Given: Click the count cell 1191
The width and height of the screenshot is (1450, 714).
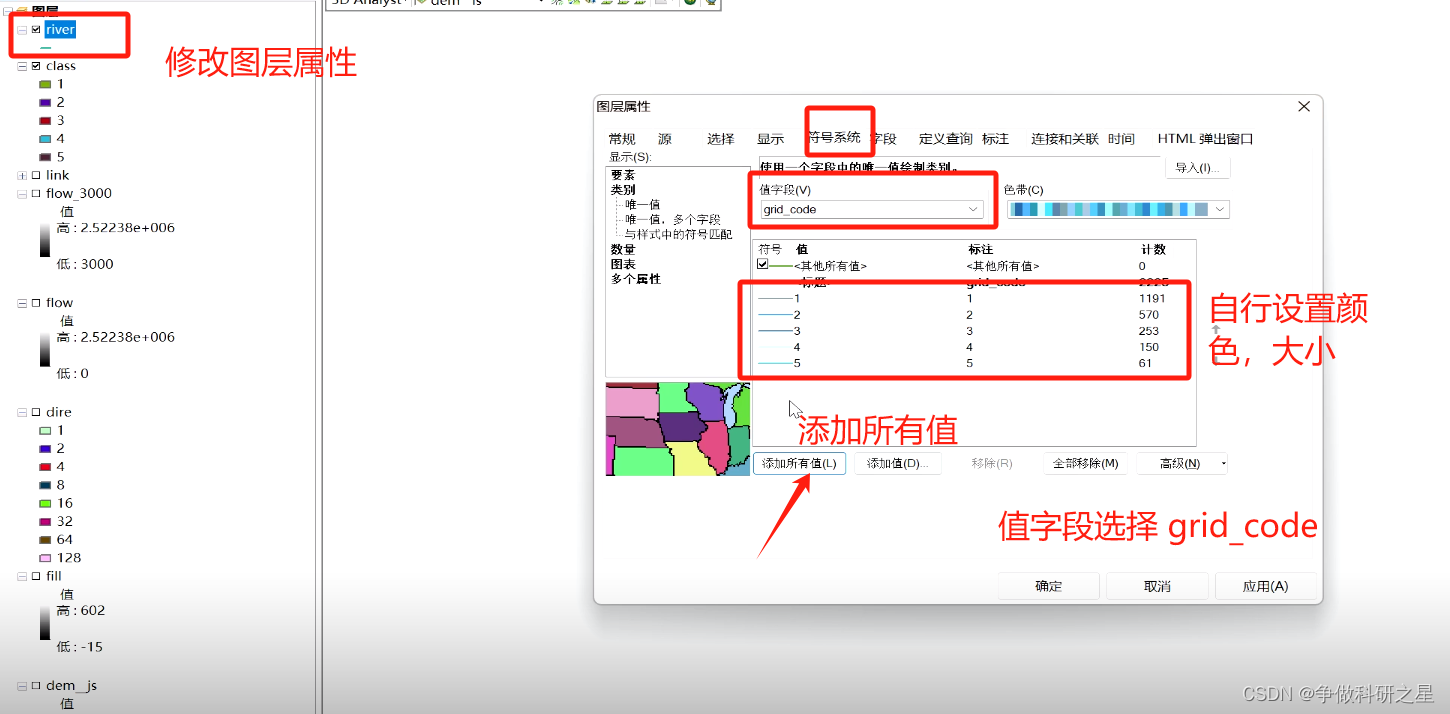Looking at the screenshot, I should [x=1152, y=298].
